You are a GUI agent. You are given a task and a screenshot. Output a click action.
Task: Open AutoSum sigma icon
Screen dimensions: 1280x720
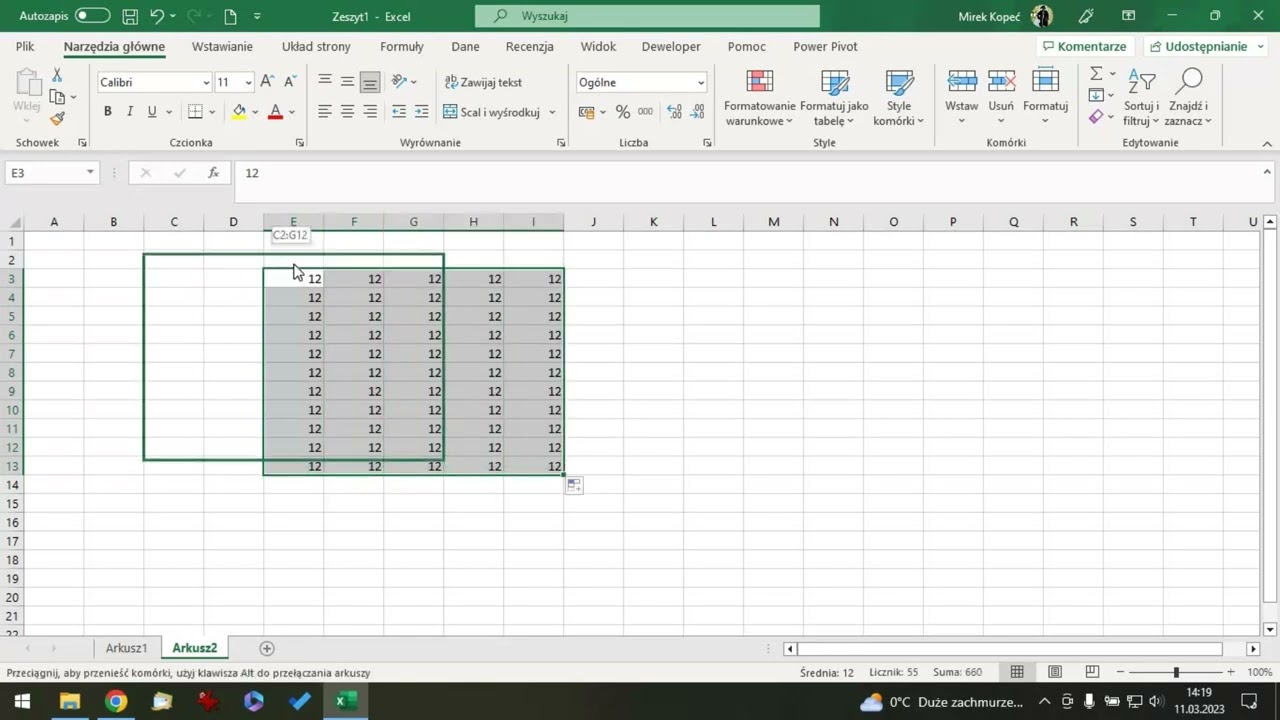(1096, 74)
